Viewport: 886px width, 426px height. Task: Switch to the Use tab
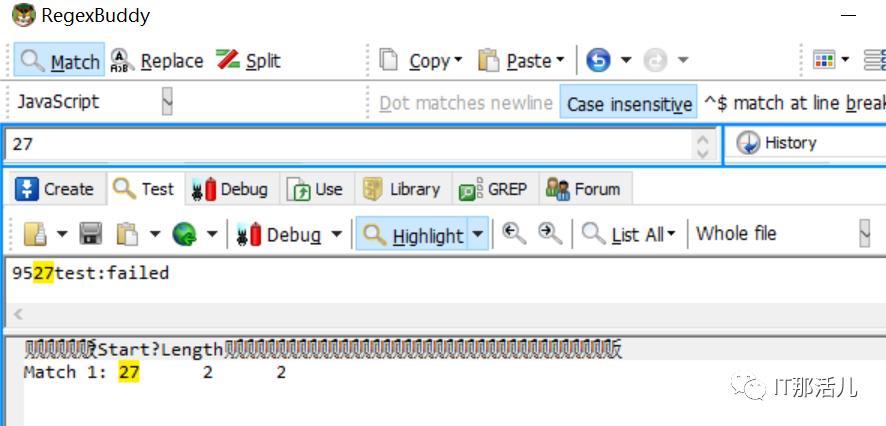click(x=316, y=189)
